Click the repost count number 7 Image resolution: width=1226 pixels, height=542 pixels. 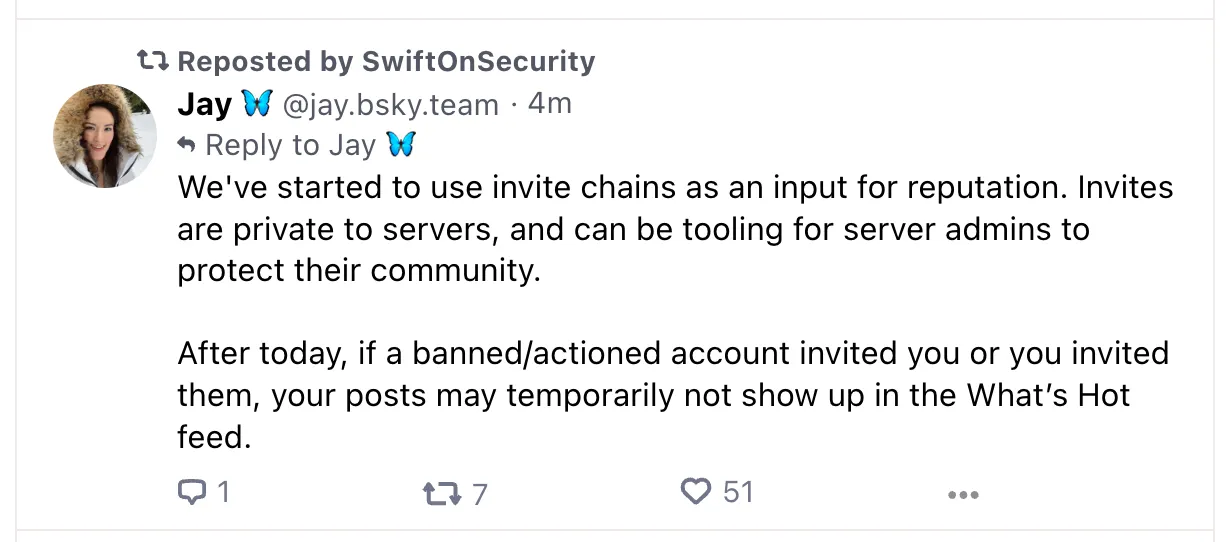click(x=480, y=494)
